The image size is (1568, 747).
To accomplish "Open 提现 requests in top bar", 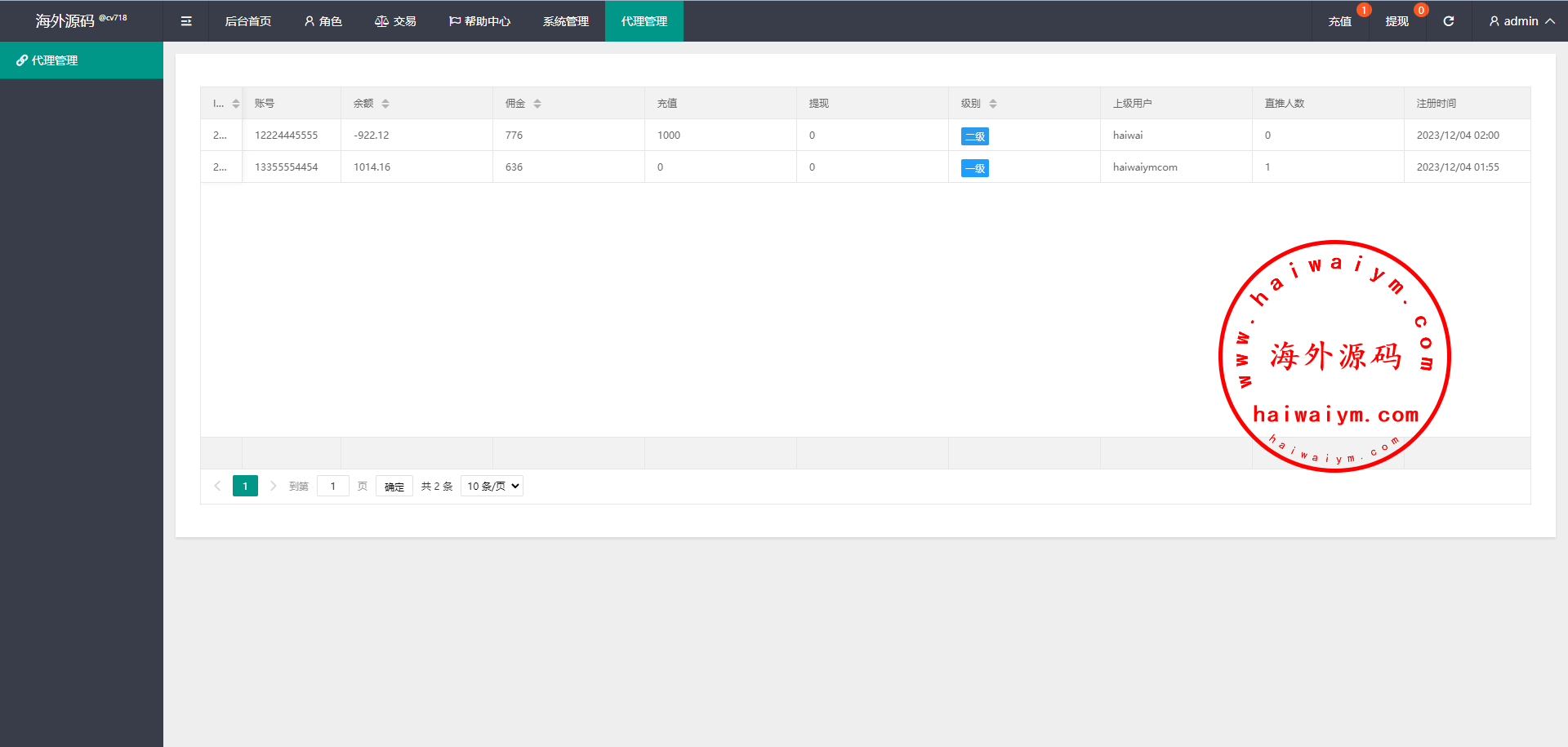I will pyautogui.click(x=1396, y=21).
